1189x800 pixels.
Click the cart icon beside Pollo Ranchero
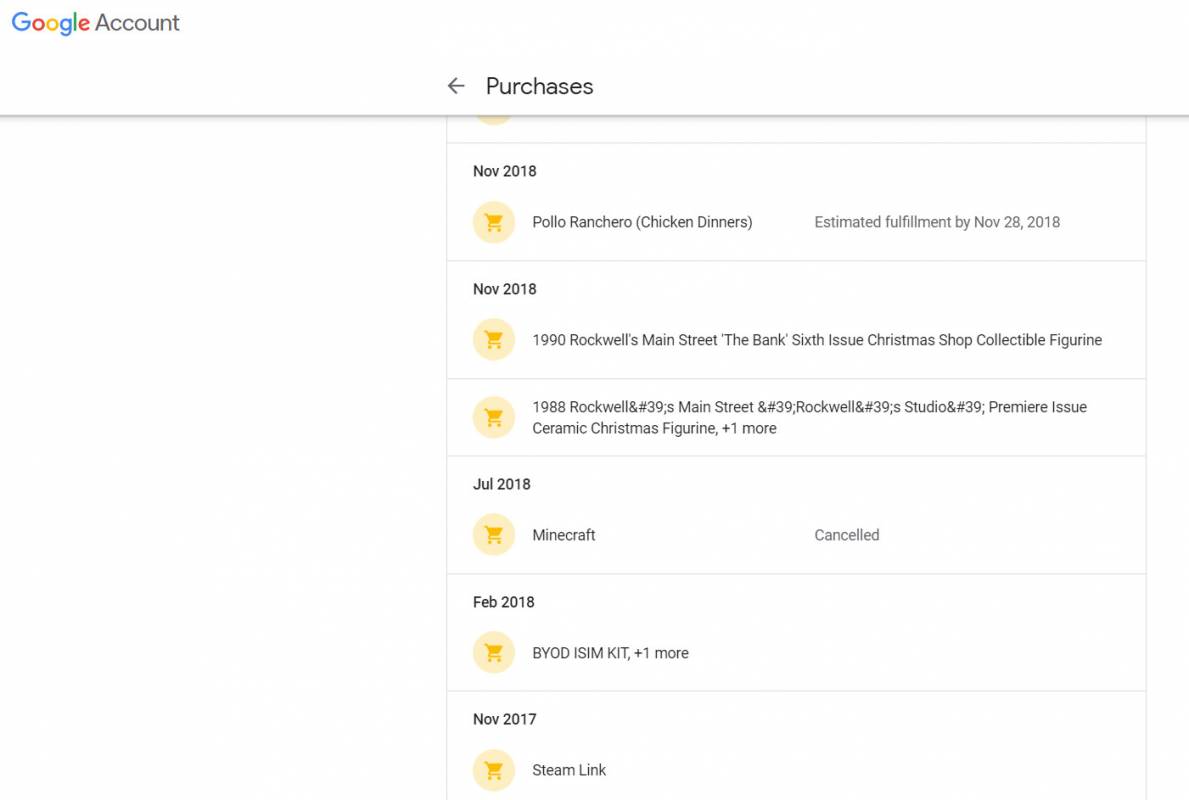click(494, 222)
